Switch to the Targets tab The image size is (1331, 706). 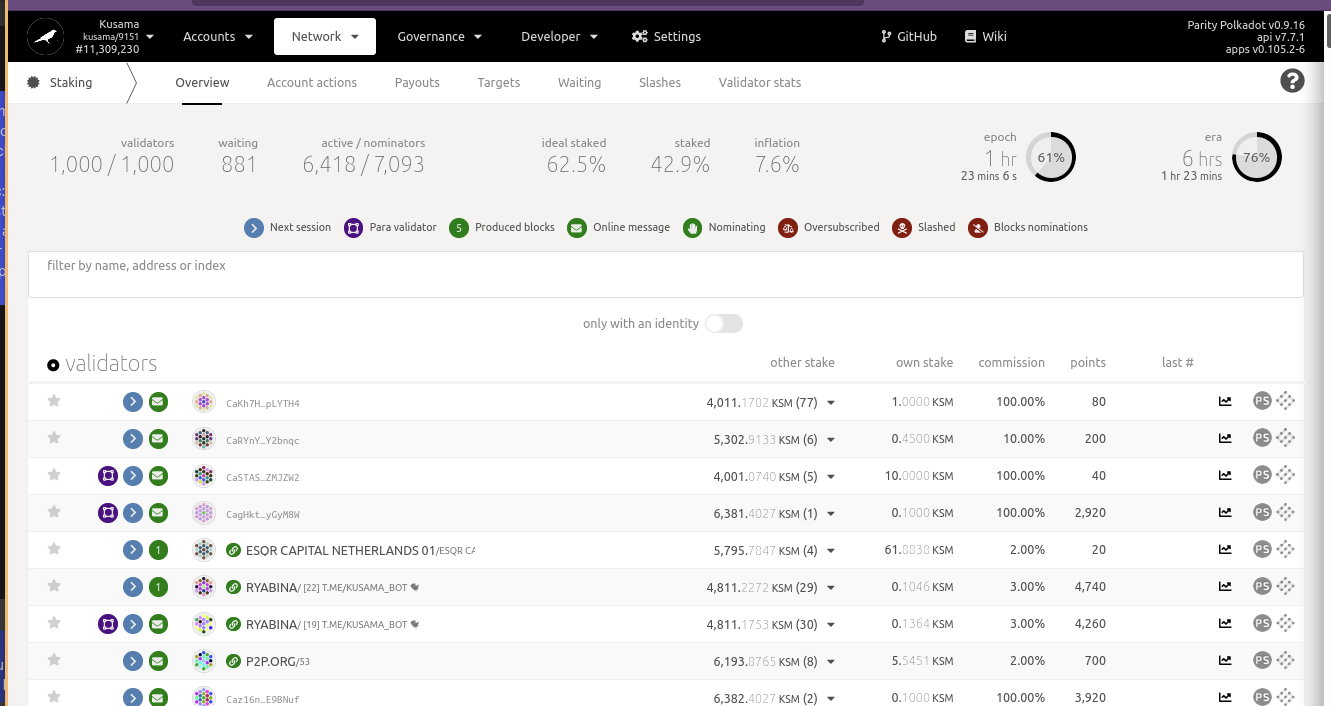point(499,82)
